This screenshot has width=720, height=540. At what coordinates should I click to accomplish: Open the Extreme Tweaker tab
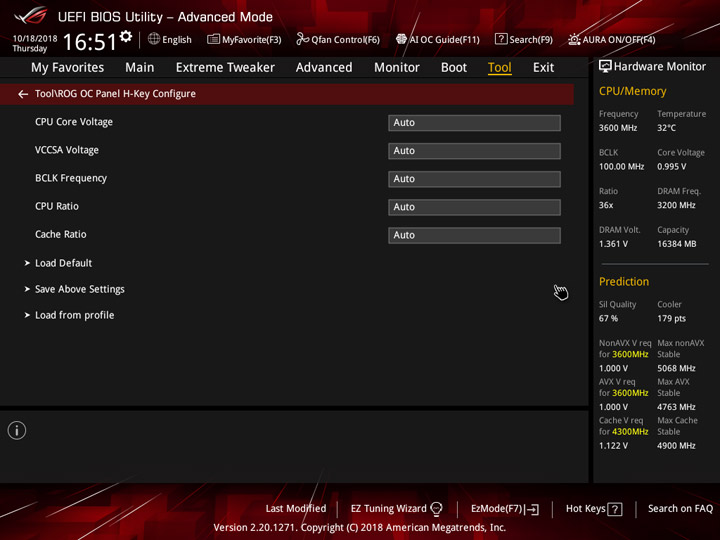tap(225, 68)
